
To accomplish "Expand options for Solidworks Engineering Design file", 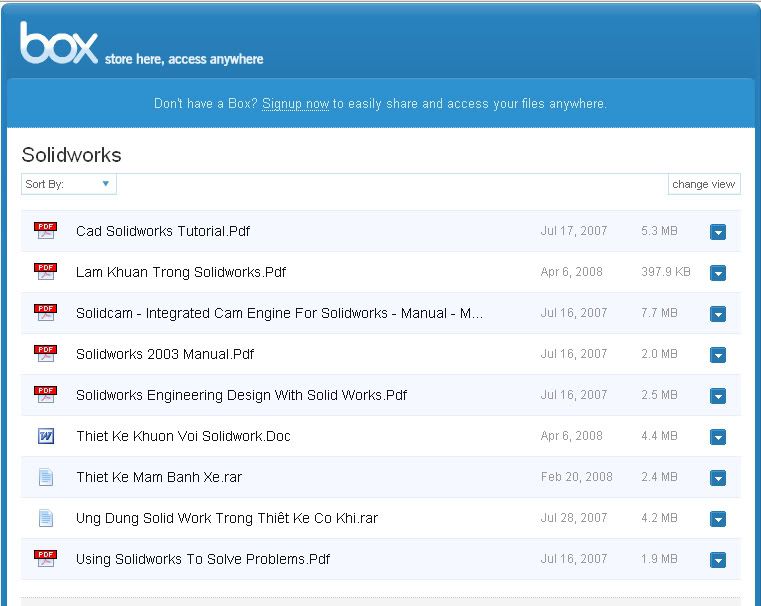I will pyautogui.click(x=718, y=396).
